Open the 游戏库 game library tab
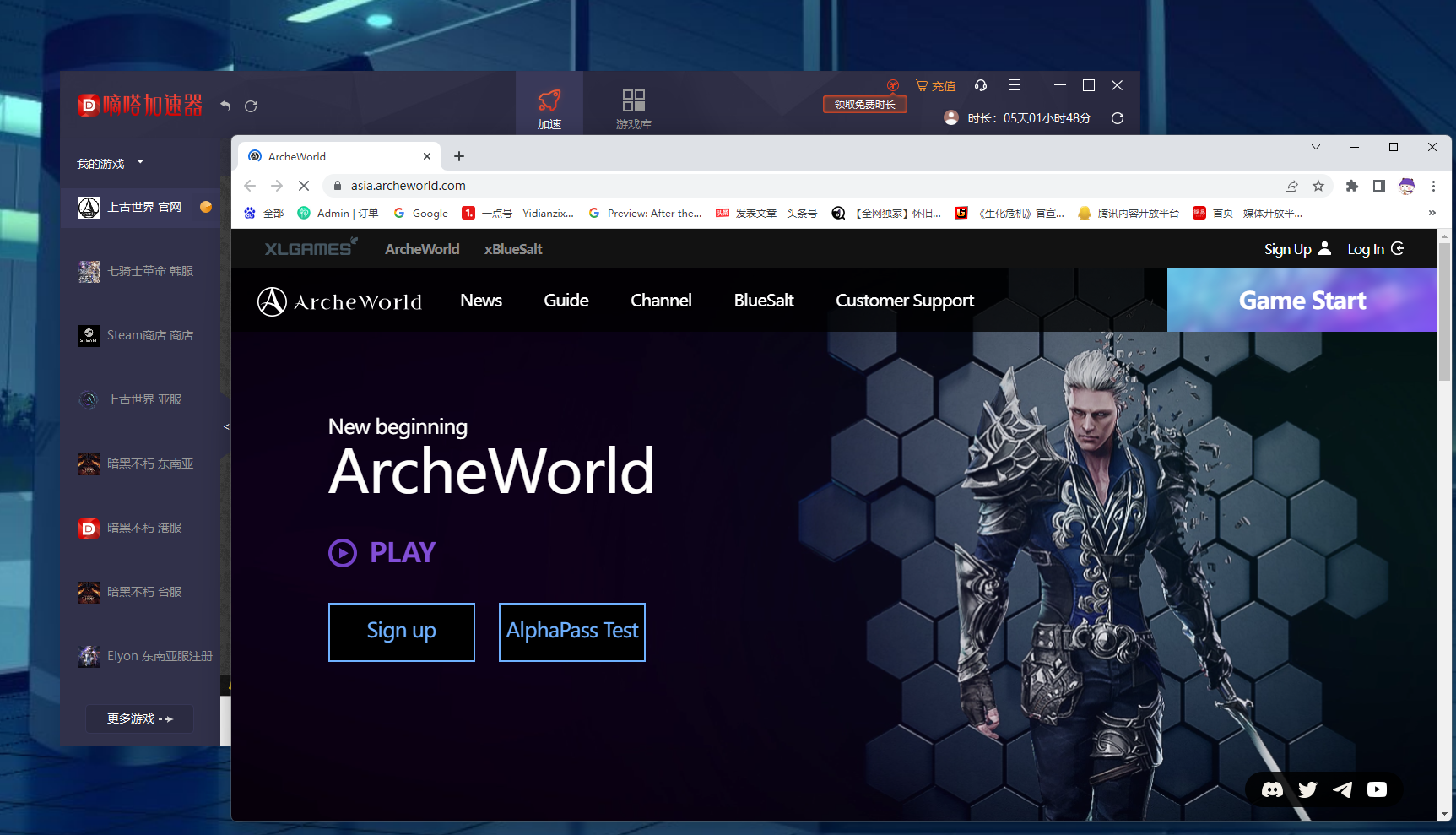The height and width of the screenshot is (835, 1456). point(633,109)
